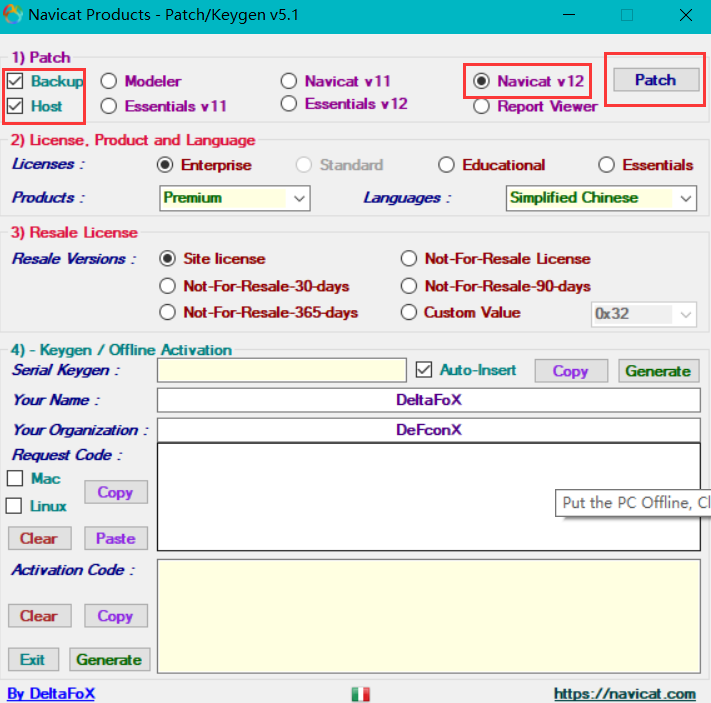Select Navicat v12 radio option
This screenshot has width=711, height=703.
[x=481, y=81]
